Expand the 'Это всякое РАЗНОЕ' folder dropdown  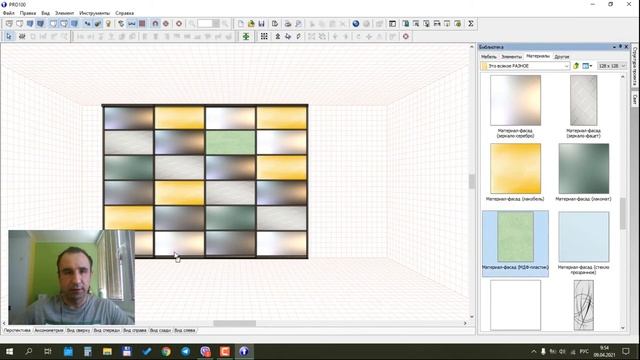coord(567,66)
